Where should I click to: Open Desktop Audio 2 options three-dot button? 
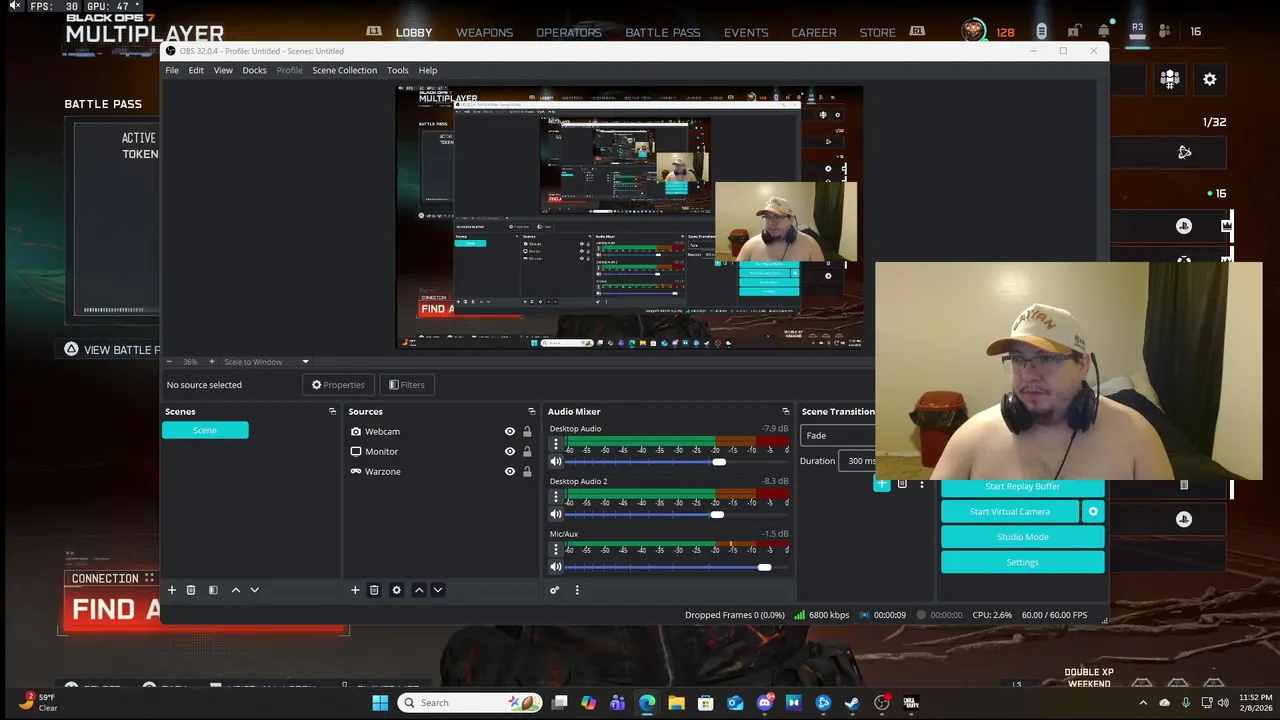coord(556,497)
